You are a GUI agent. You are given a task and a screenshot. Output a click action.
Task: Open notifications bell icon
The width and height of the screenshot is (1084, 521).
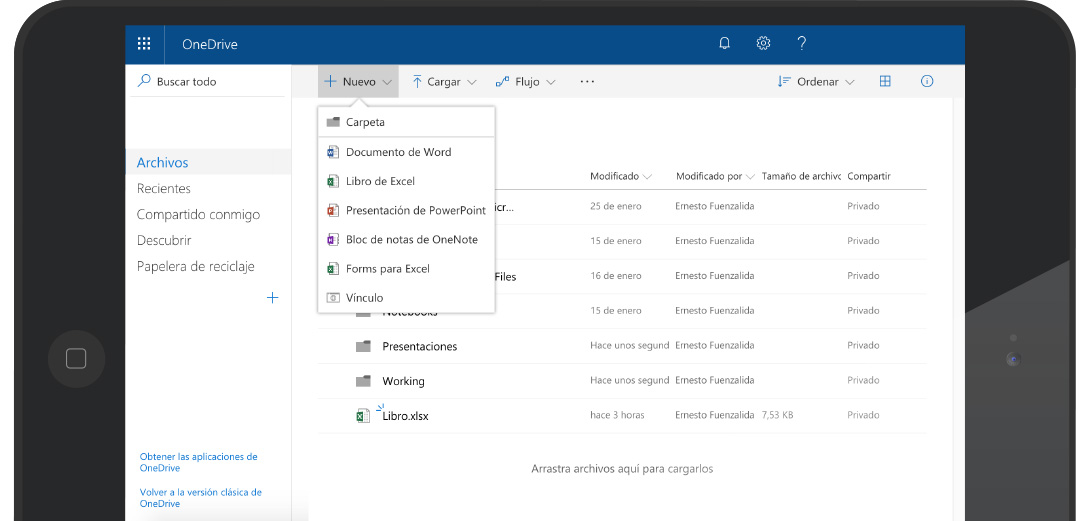pyautogui.click(x=725, y=44)
